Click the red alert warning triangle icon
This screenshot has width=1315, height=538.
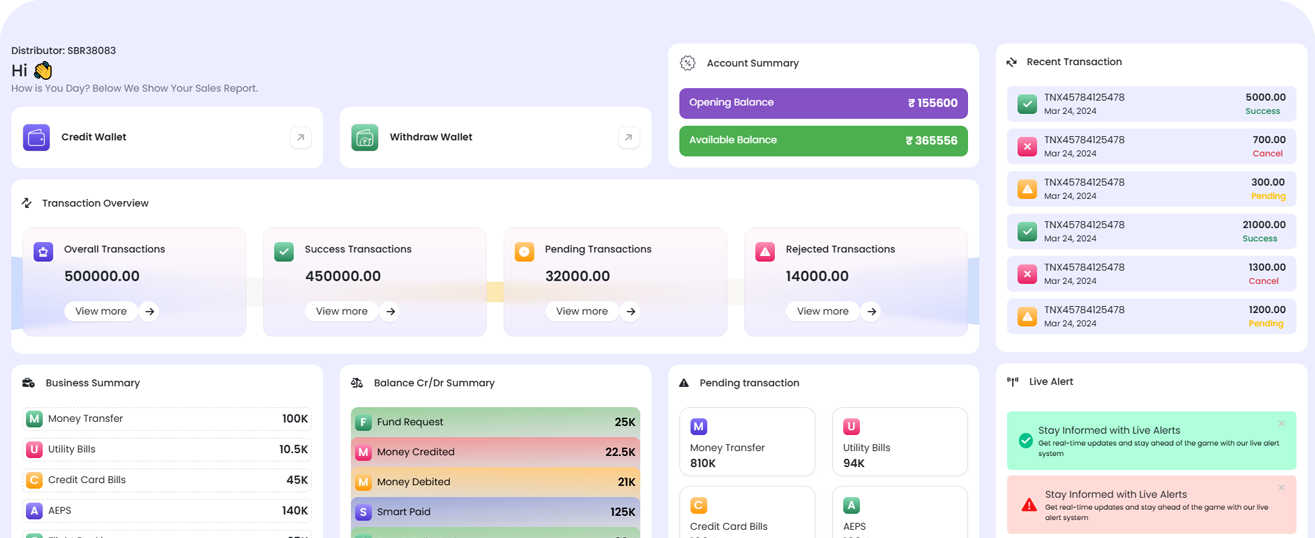pyautogui.click(x=1029, y=505)
